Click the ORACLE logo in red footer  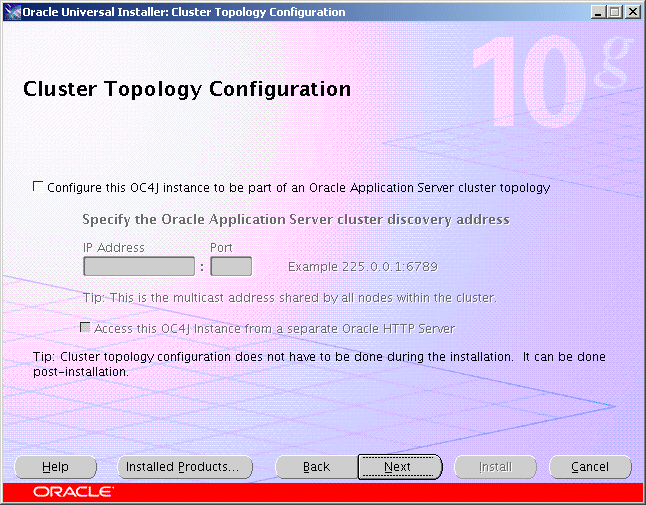coord(73,492)
